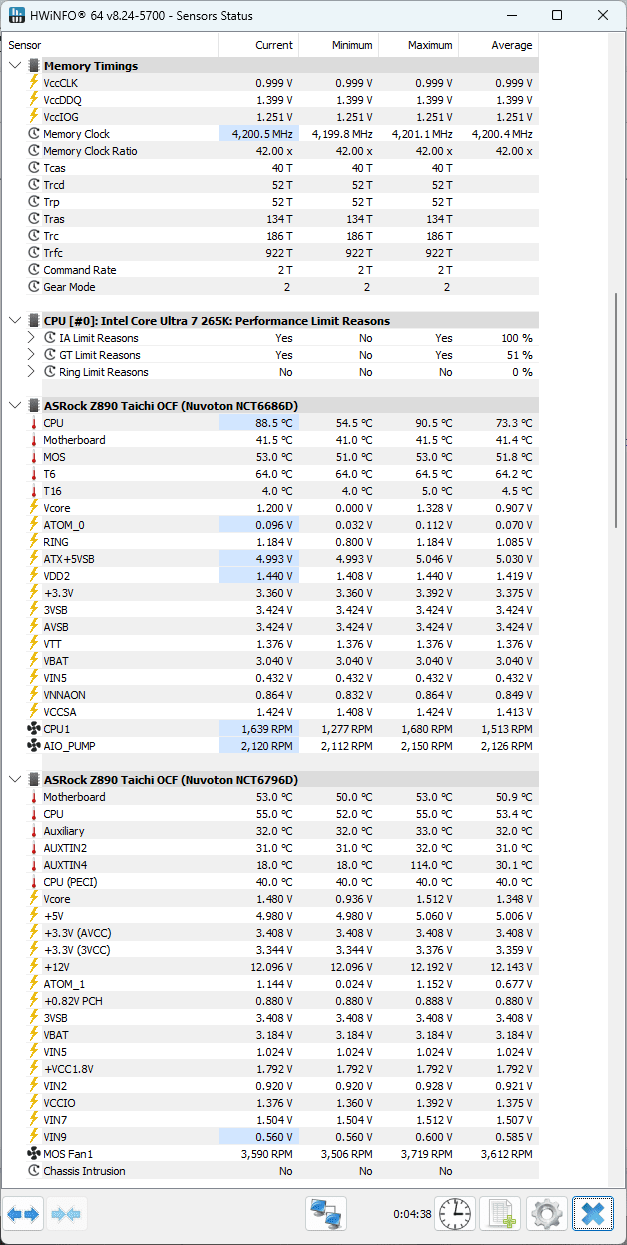The image size is (627, 1245).
Task: Select the VCCIO sensor row
Action: (270, 1103)
